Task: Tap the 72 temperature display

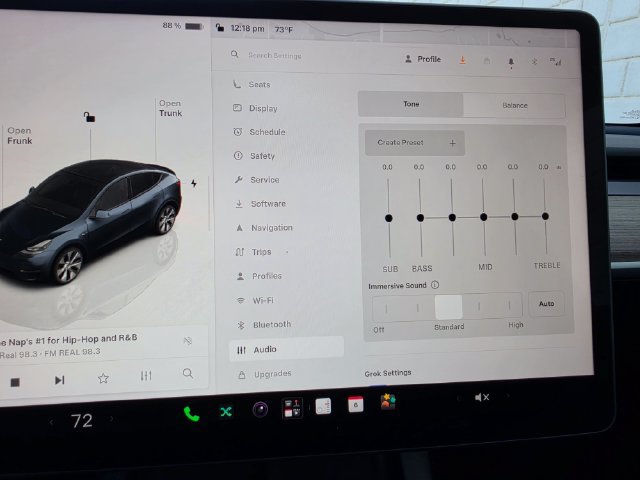Action: 82,421
